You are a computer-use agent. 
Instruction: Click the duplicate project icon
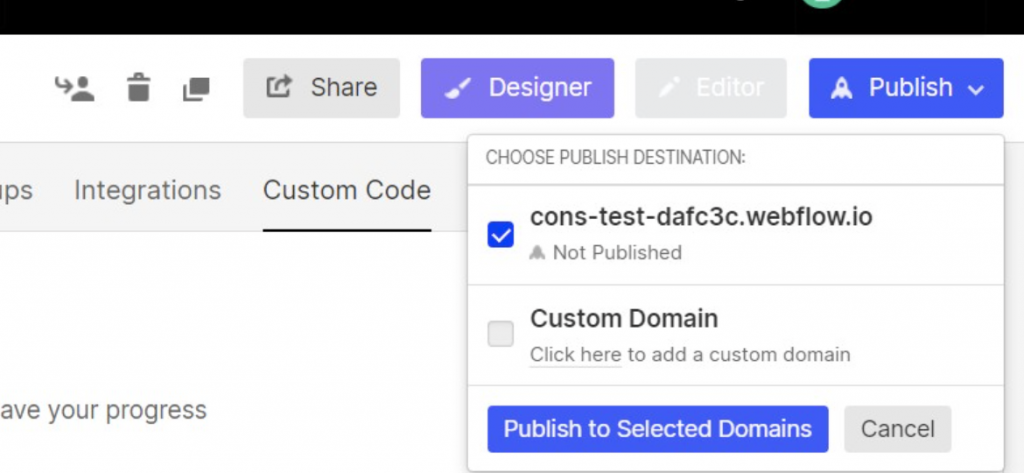coord(195,89)
